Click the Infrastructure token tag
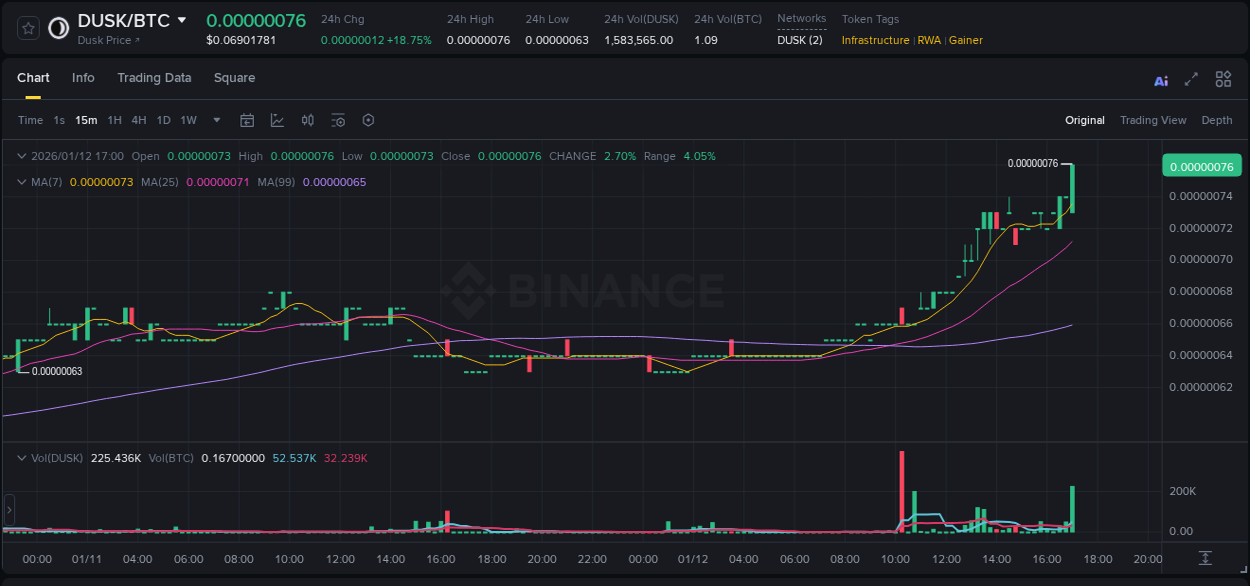Image resolution: width=1250 pixels, height=586 pixels. pos(875,40)
